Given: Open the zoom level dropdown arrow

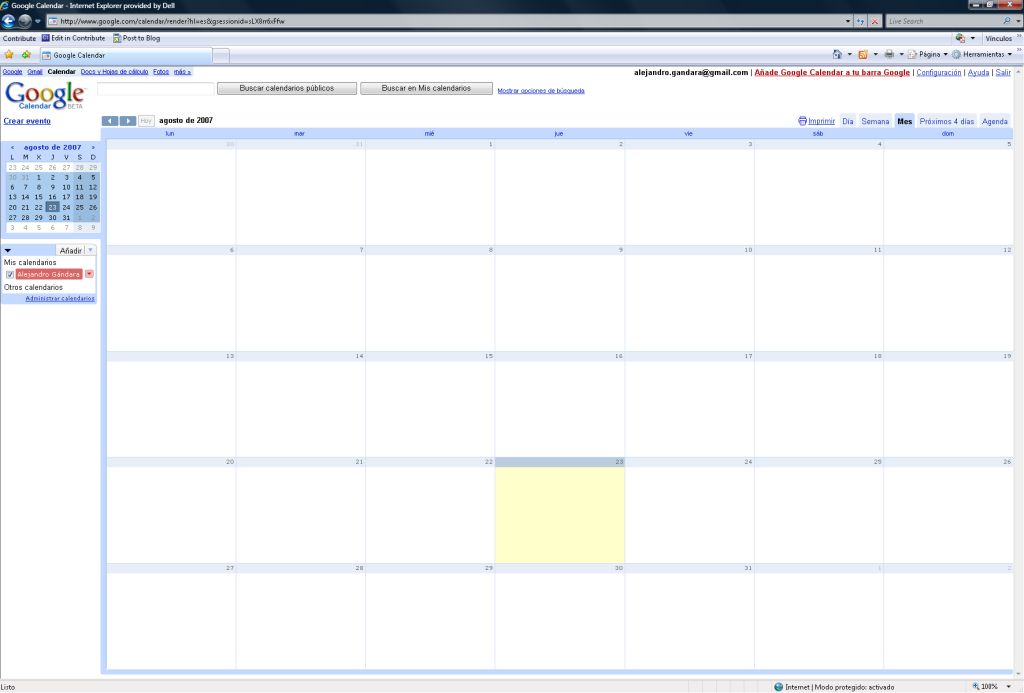Looking at the screenshot, I should tap(1008, 687).
